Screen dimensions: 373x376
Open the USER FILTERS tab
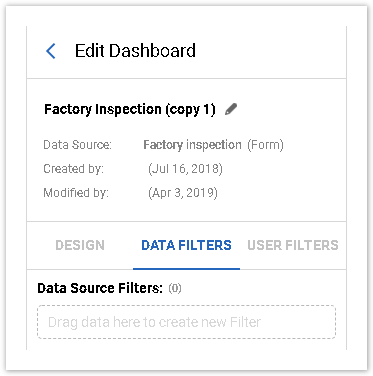[x=293, y=245]
